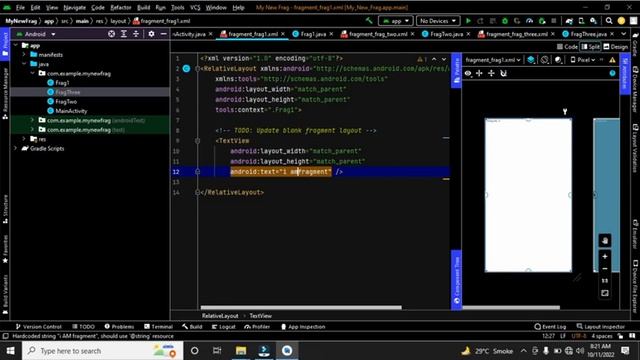This screenshot has height=360, width=640.
Task: Open the Device Manager phone icon in toolbar
Action: 581,21
